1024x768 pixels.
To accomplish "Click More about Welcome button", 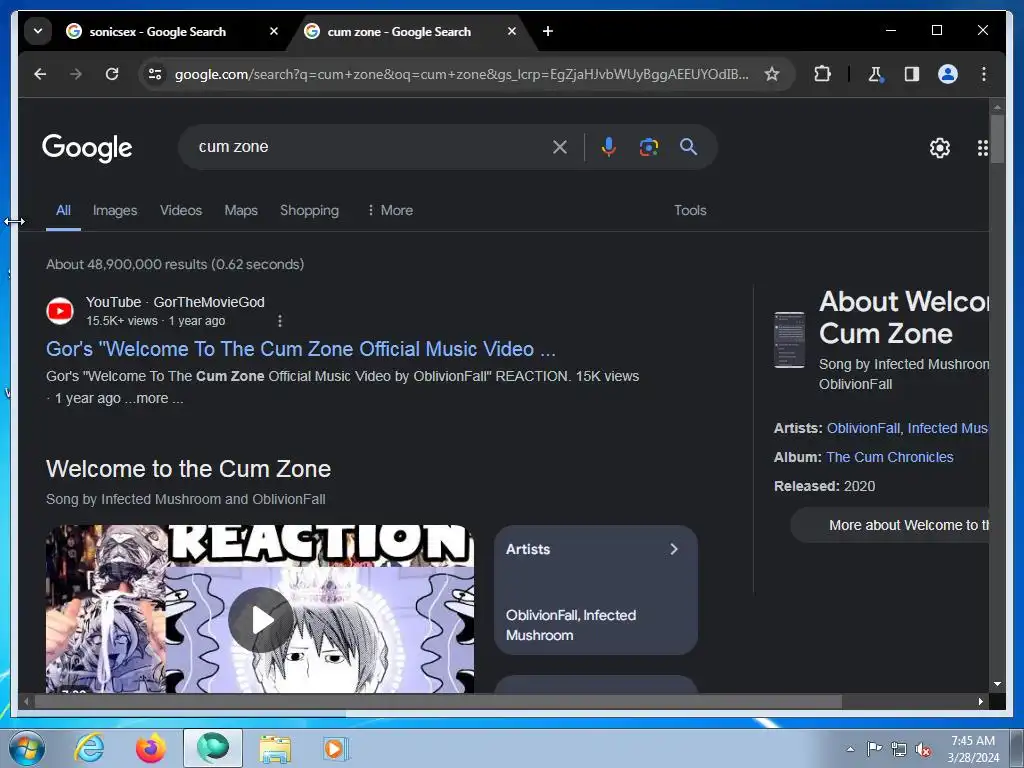I will pyautogui.click(x=889, y=525).
